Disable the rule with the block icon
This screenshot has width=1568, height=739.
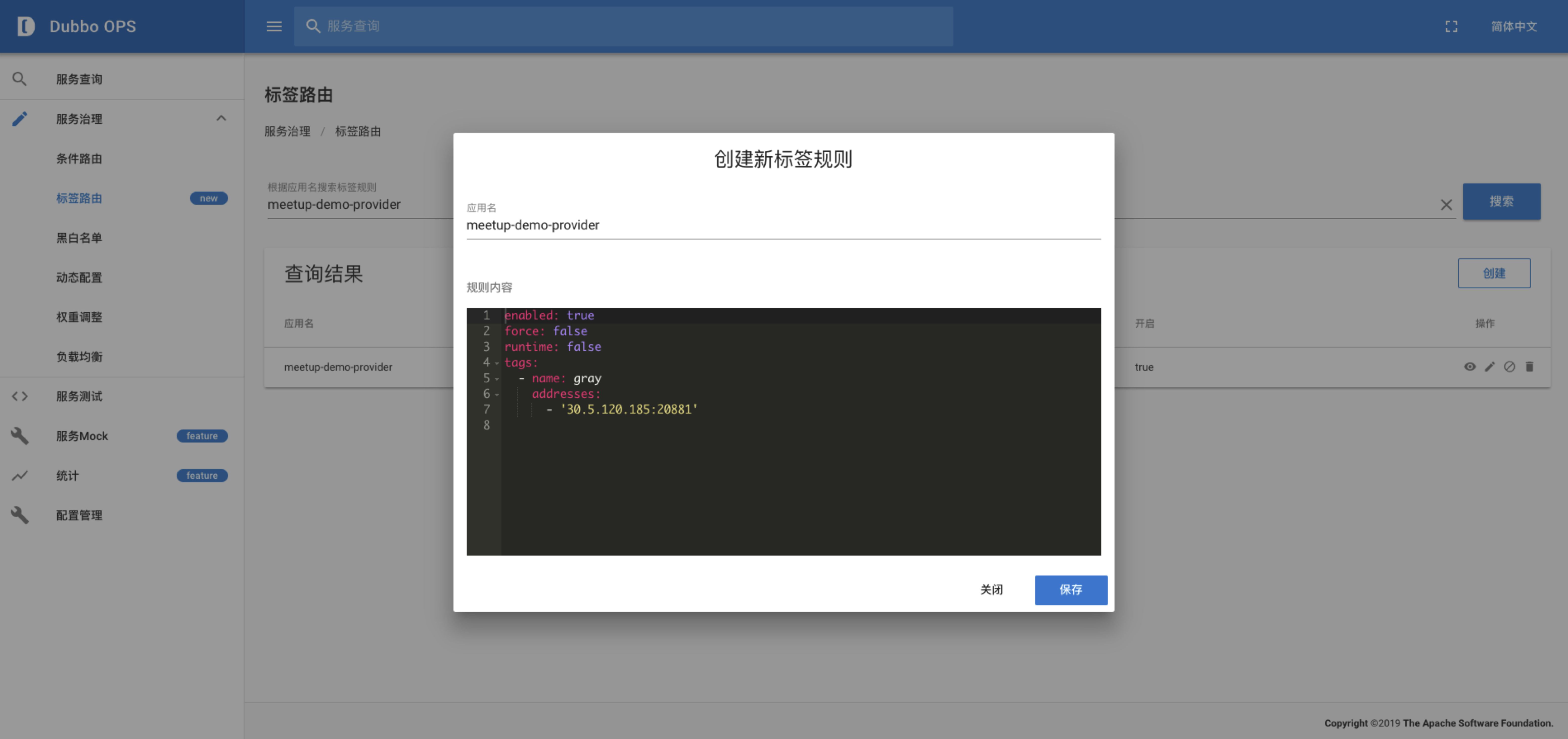(1510, 366)
